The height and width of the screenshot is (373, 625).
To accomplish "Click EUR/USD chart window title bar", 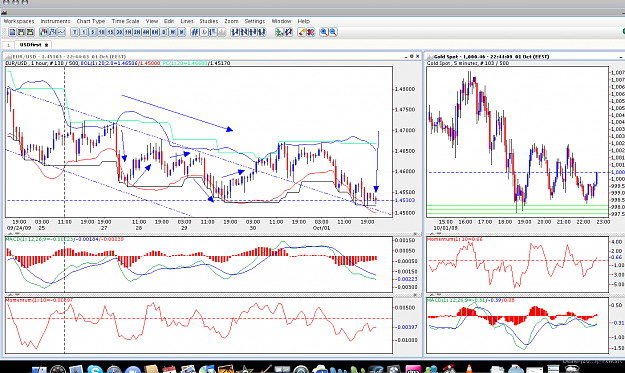I will pos(212,57).
